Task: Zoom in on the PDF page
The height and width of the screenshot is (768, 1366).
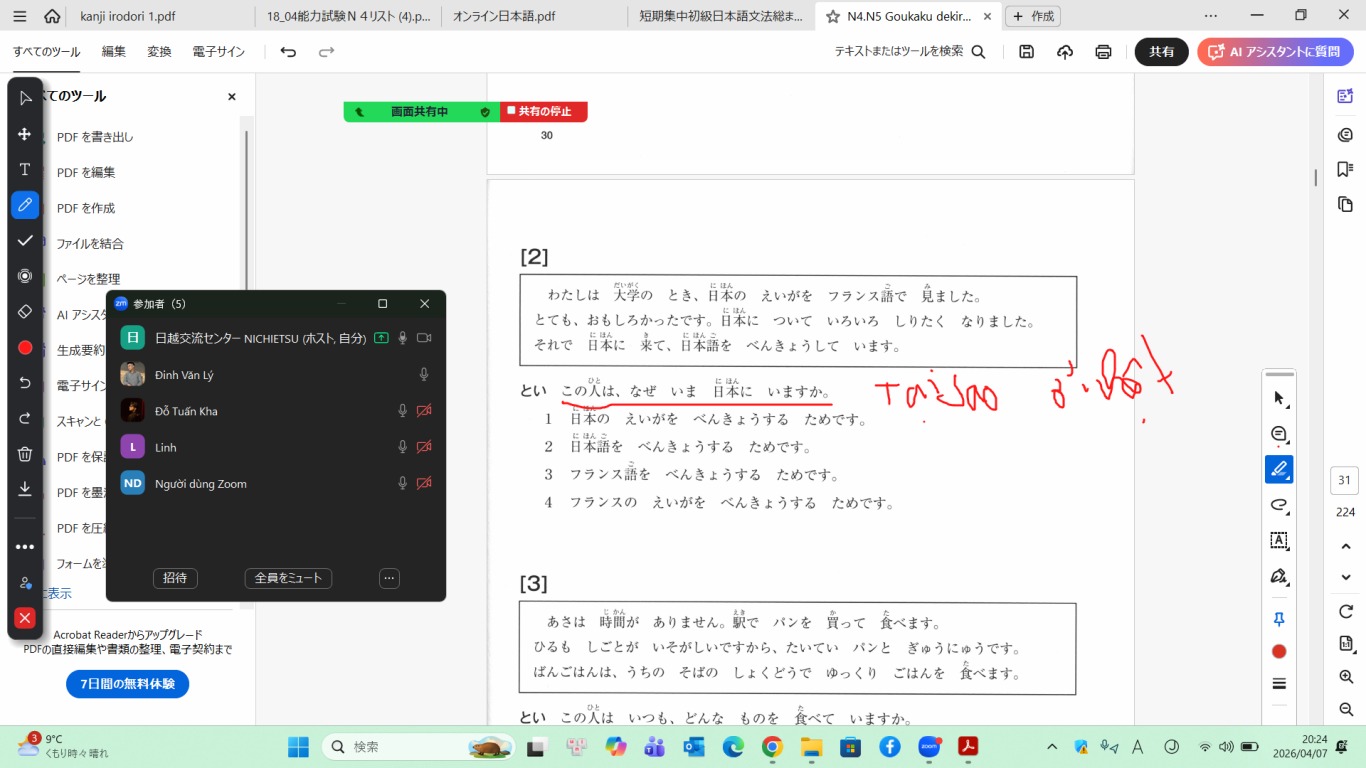Action: click(x=1346, y=677)
